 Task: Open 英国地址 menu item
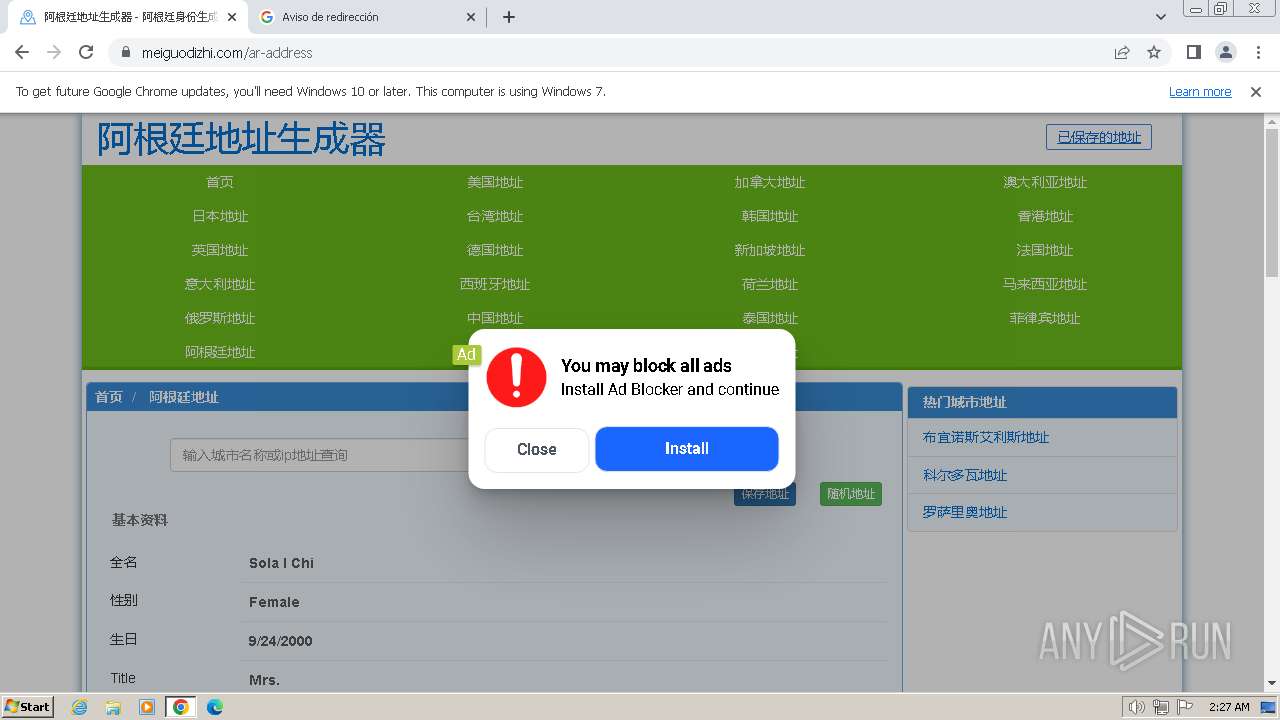220,250
